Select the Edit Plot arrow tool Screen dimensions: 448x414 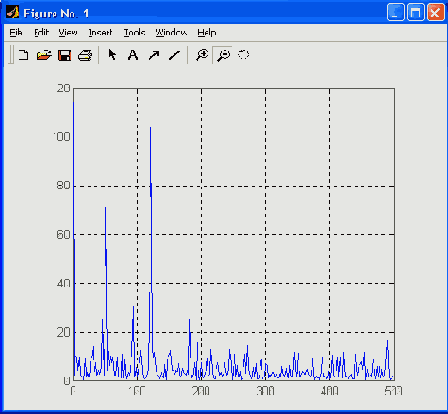coord(112,55)
